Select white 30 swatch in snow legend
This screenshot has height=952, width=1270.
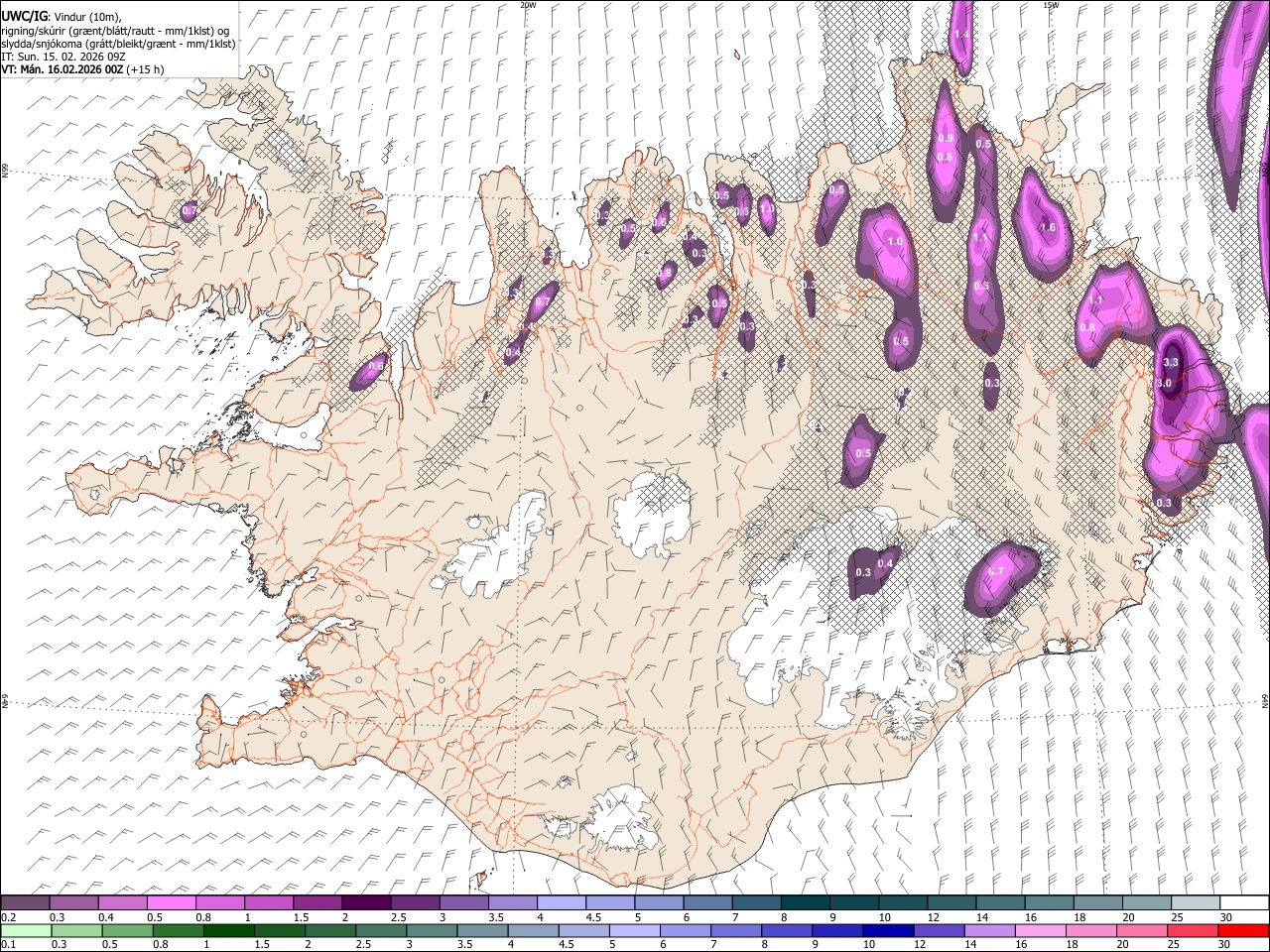pos(1242,903)
